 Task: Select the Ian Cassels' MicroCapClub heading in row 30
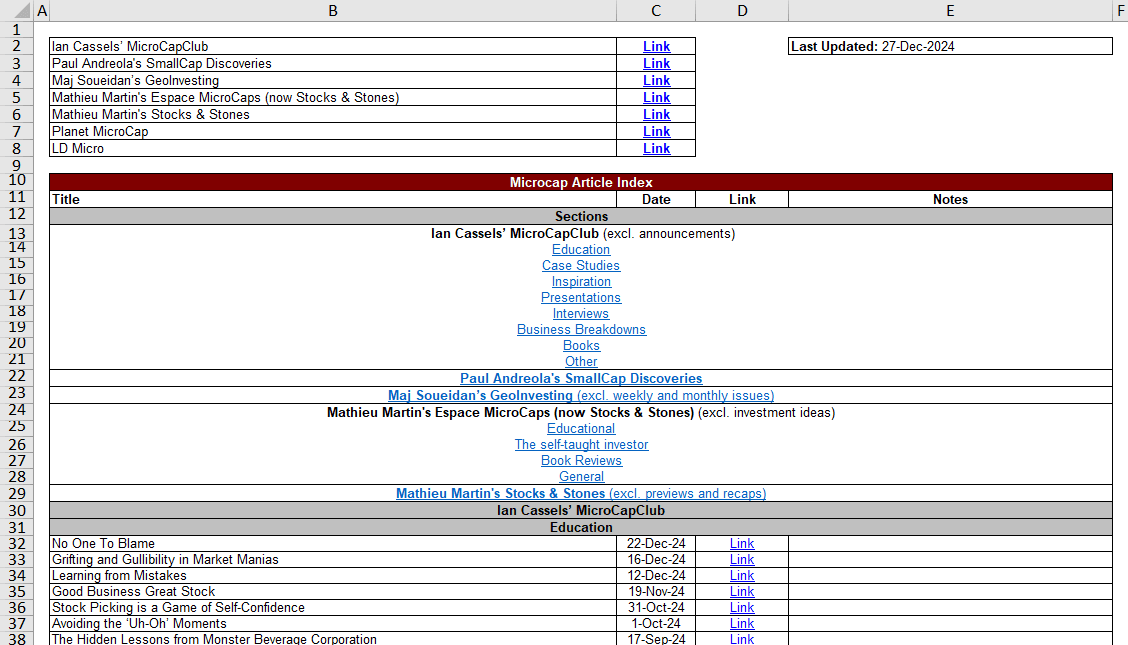coord(581,511)
